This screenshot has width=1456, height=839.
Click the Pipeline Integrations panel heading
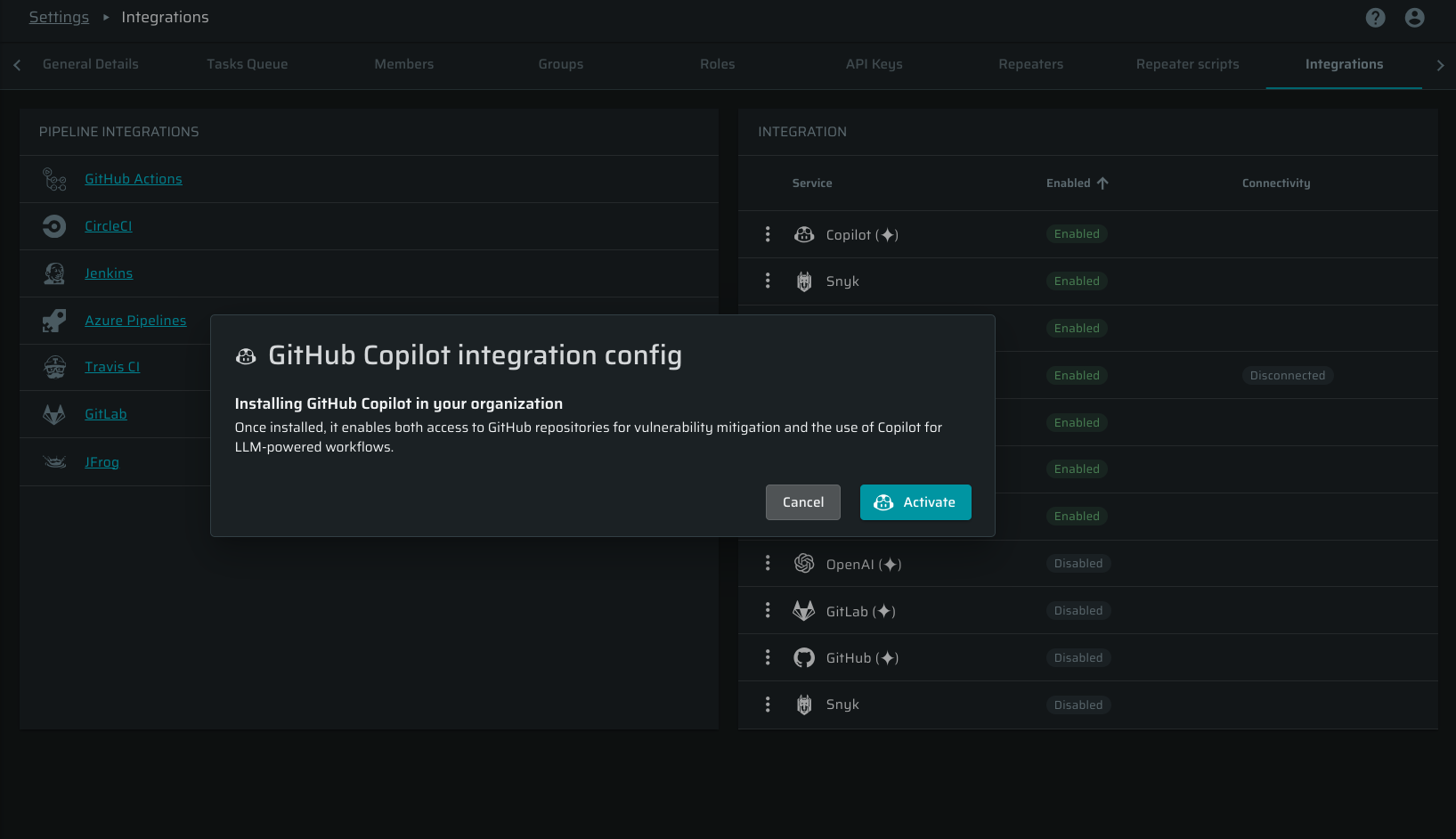119,132
